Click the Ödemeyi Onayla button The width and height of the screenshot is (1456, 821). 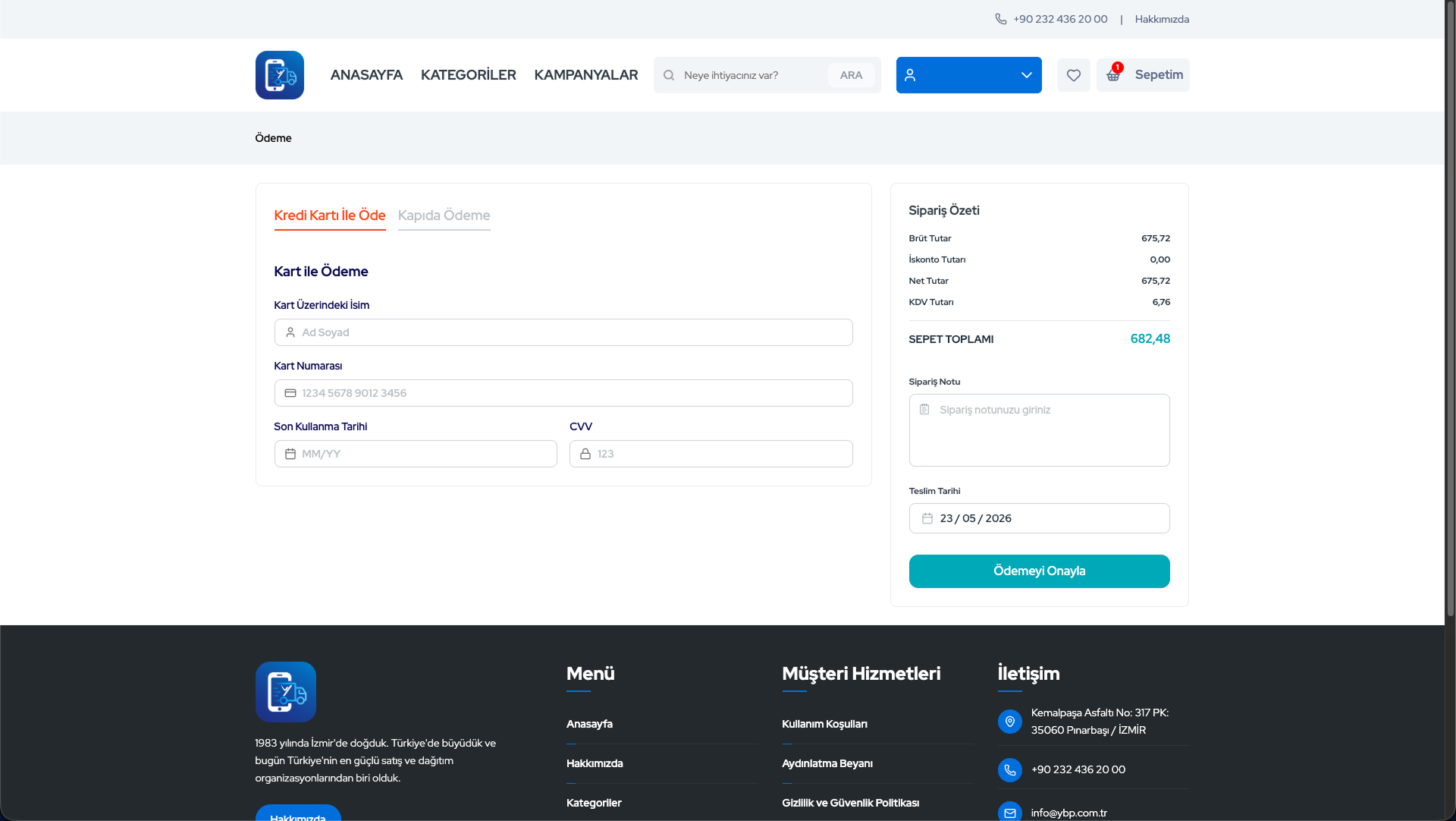coord(1039,571)
